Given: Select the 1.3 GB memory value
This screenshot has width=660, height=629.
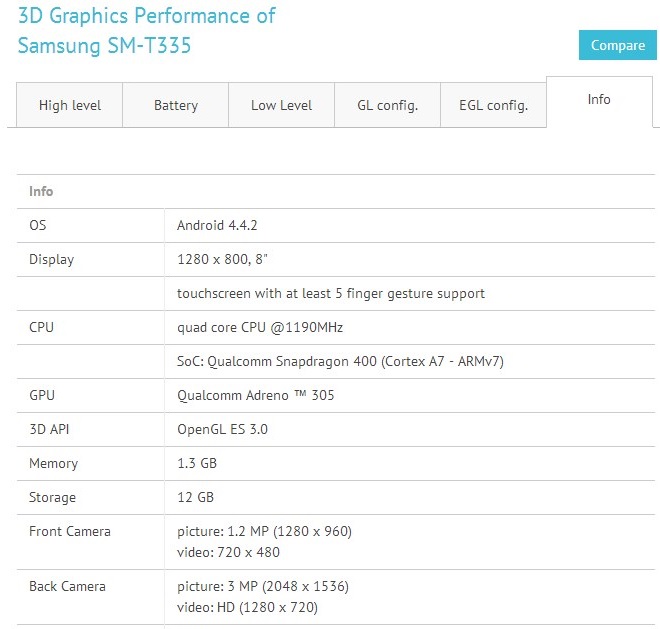Looking at the screenshot, I should [x=197, y=463].
